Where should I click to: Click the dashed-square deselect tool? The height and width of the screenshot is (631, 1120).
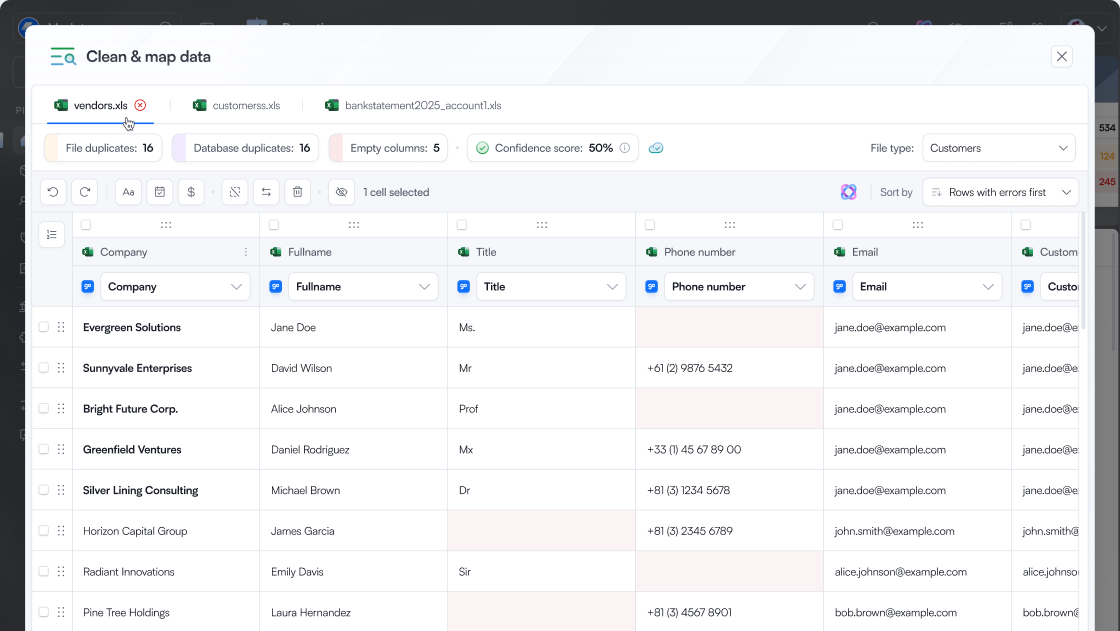tap(235, 192)
